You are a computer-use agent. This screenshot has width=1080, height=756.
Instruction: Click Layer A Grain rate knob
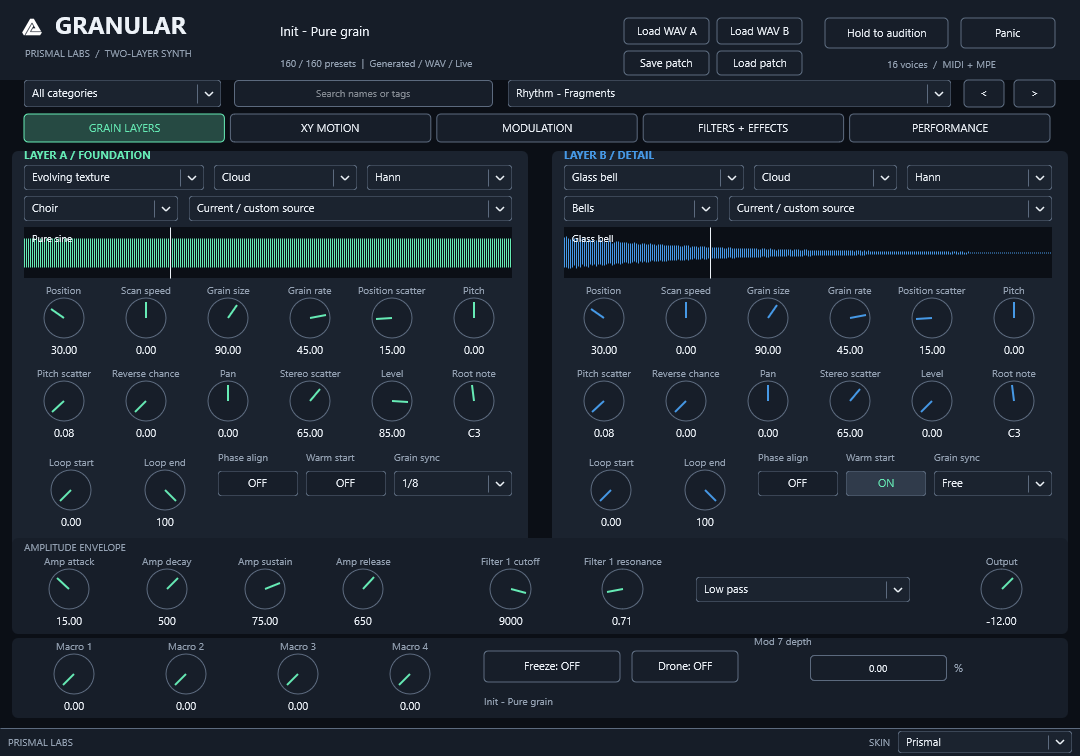coord(310,319)
